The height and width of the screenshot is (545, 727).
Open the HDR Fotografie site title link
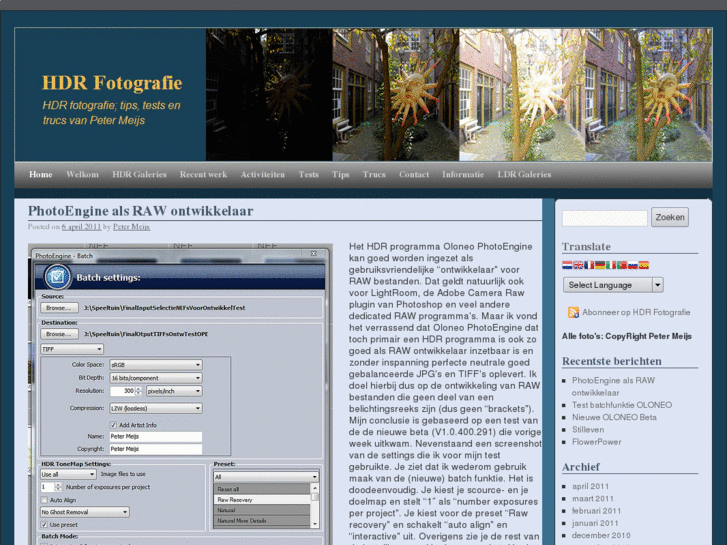tap(112, 83)
